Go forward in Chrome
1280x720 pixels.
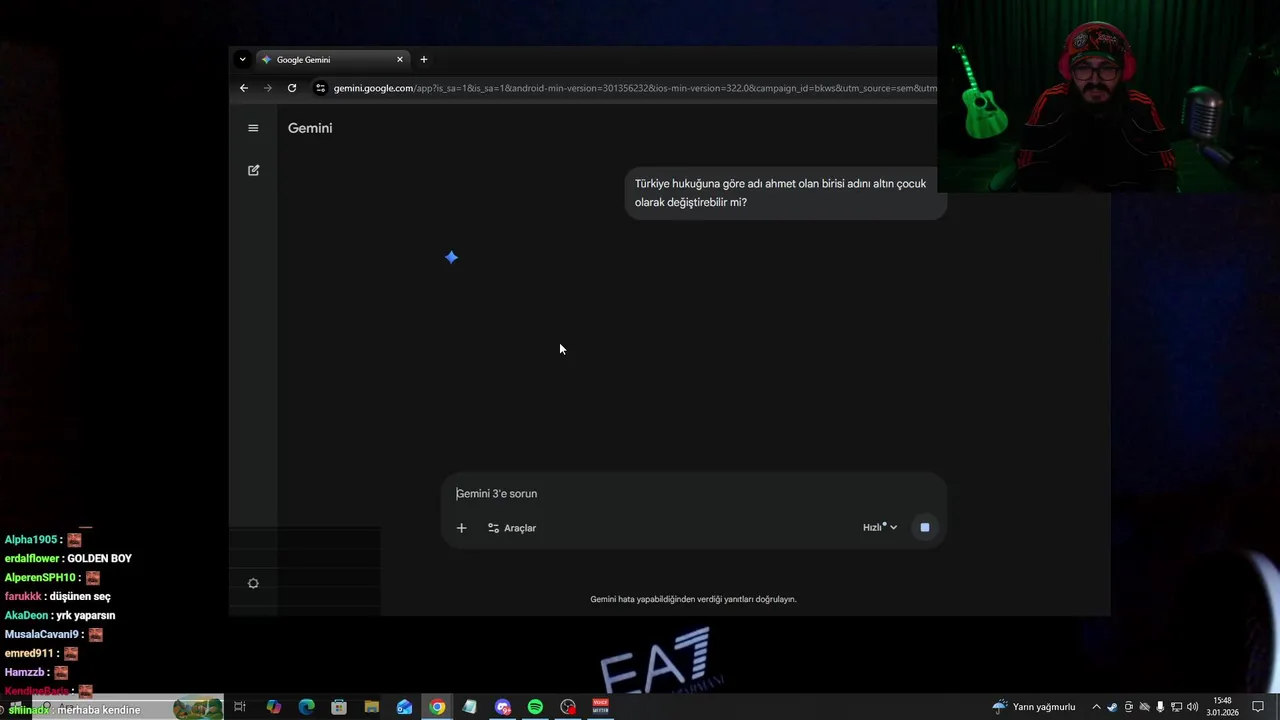(x=268, y=88)
